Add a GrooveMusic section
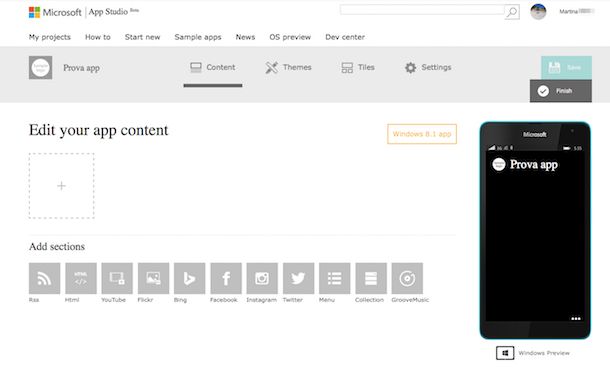Image resolution: width=610 pixels, height=378 pixels. 407,278
